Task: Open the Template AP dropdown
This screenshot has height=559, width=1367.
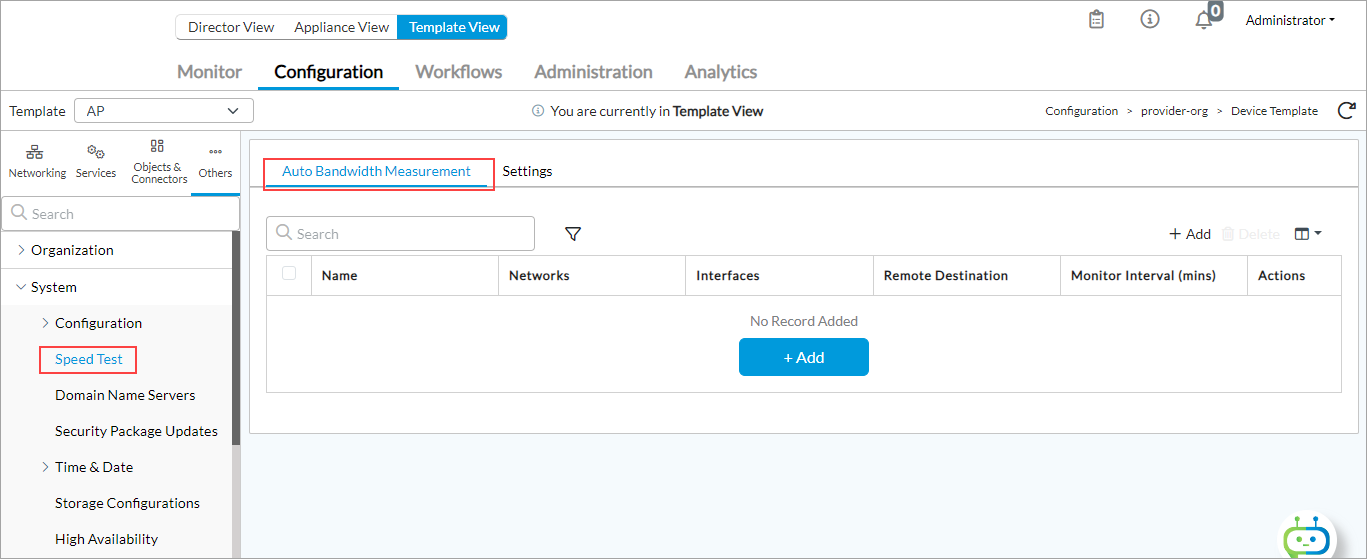Action: coord(164,111)
